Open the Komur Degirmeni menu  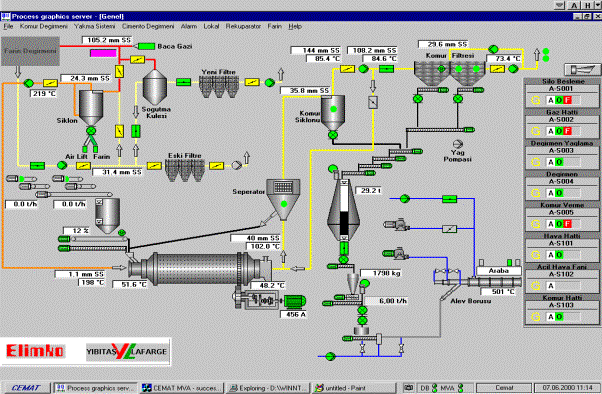pyautogui.click(x=43, y=26)
